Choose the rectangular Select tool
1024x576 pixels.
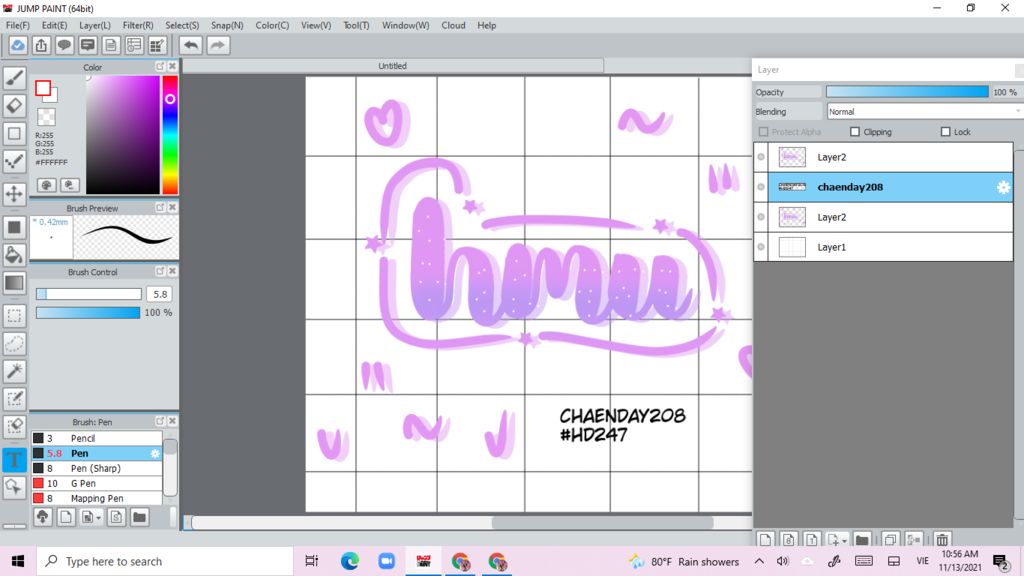click(14, 315)
